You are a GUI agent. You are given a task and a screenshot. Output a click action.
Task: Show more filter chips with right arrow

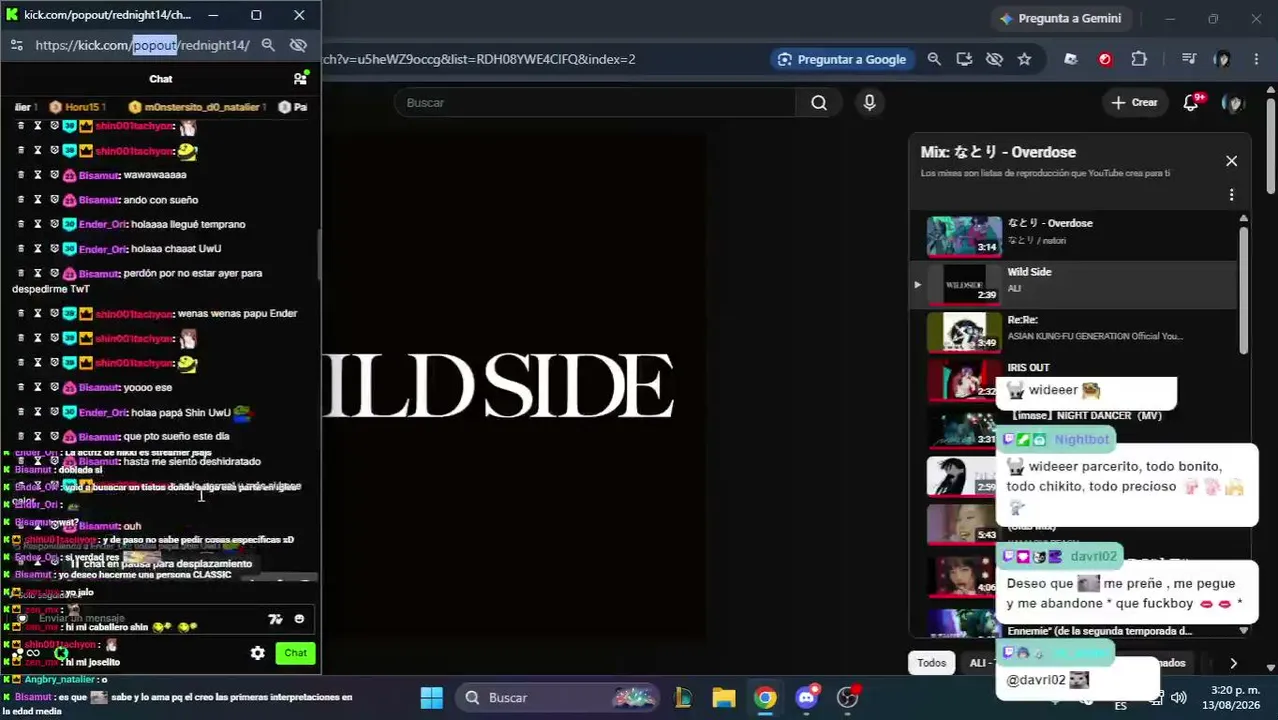tap(1233, 662)
